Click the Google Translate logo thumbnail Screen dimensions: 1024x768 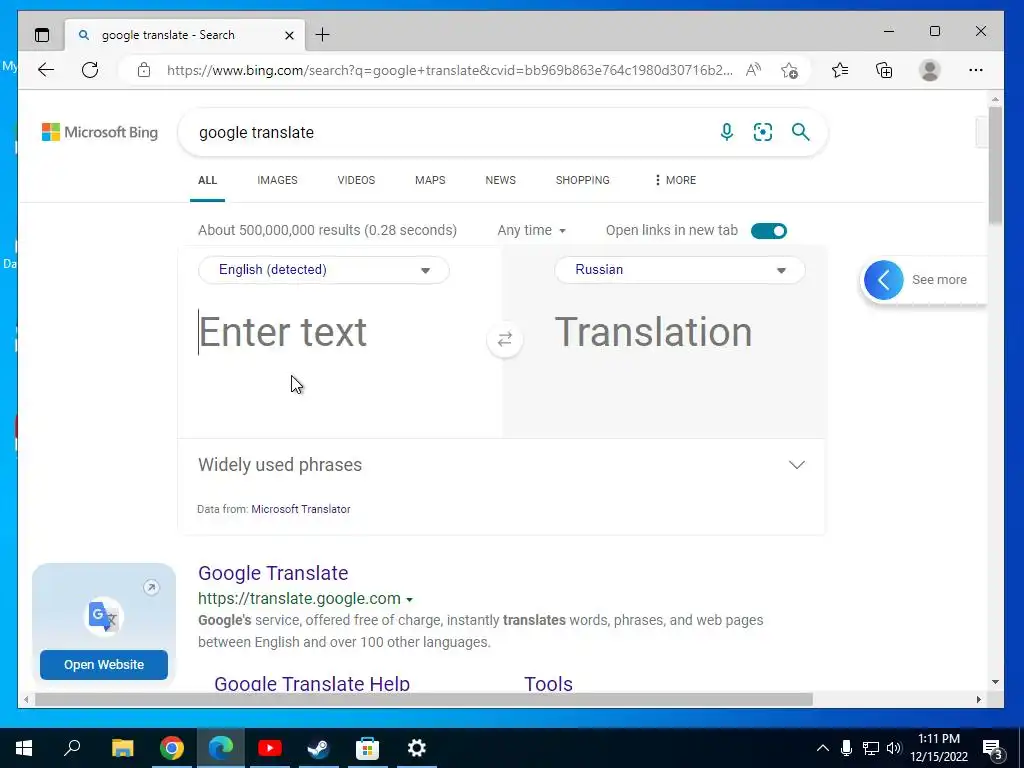[x=104, y=615]
